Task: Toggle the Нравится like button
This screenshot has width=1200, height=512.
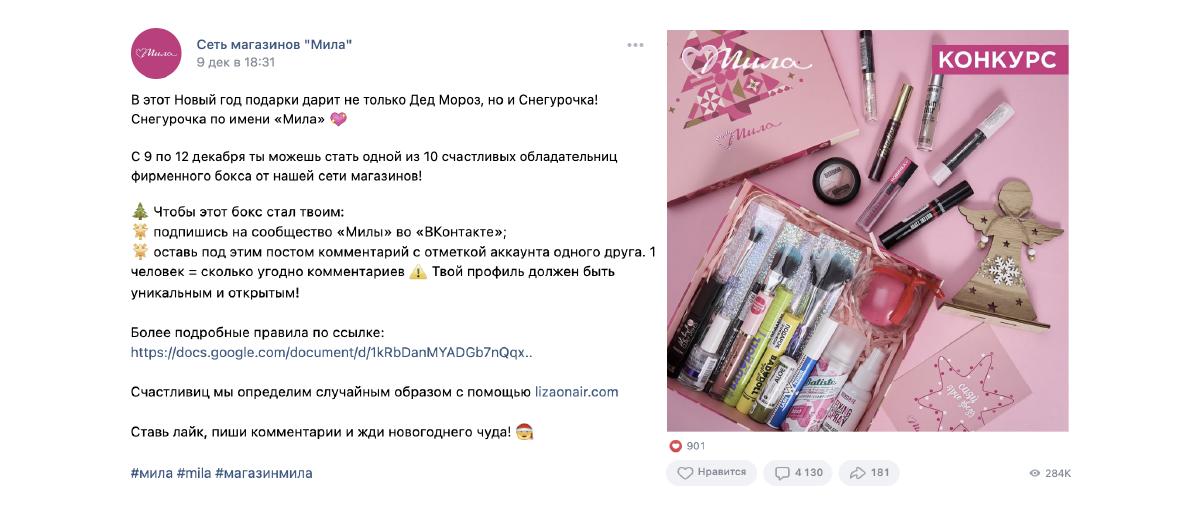Action: [711, 472]
